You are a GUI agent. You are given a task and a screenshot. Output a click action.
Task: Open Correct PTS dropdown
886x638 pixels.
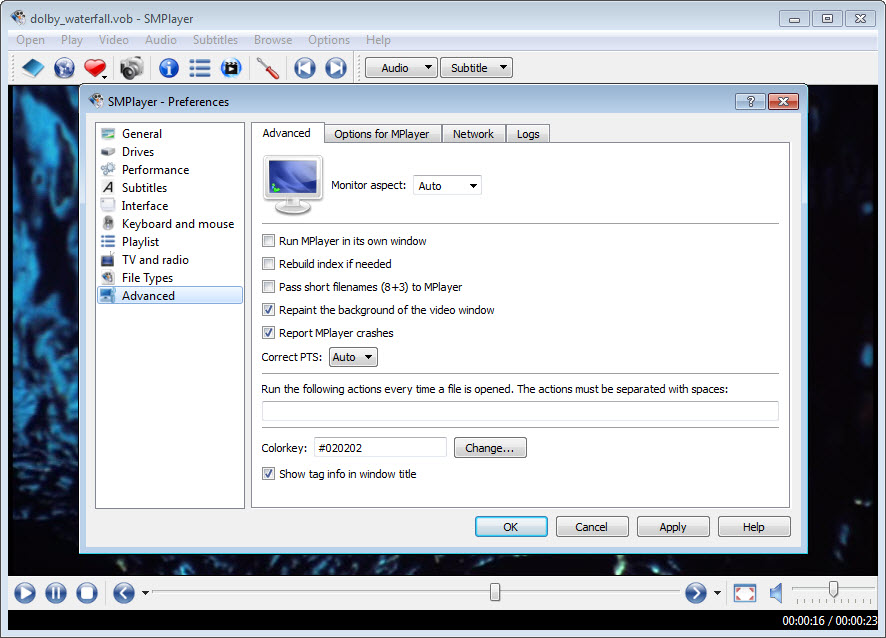(x=353, y=357)
